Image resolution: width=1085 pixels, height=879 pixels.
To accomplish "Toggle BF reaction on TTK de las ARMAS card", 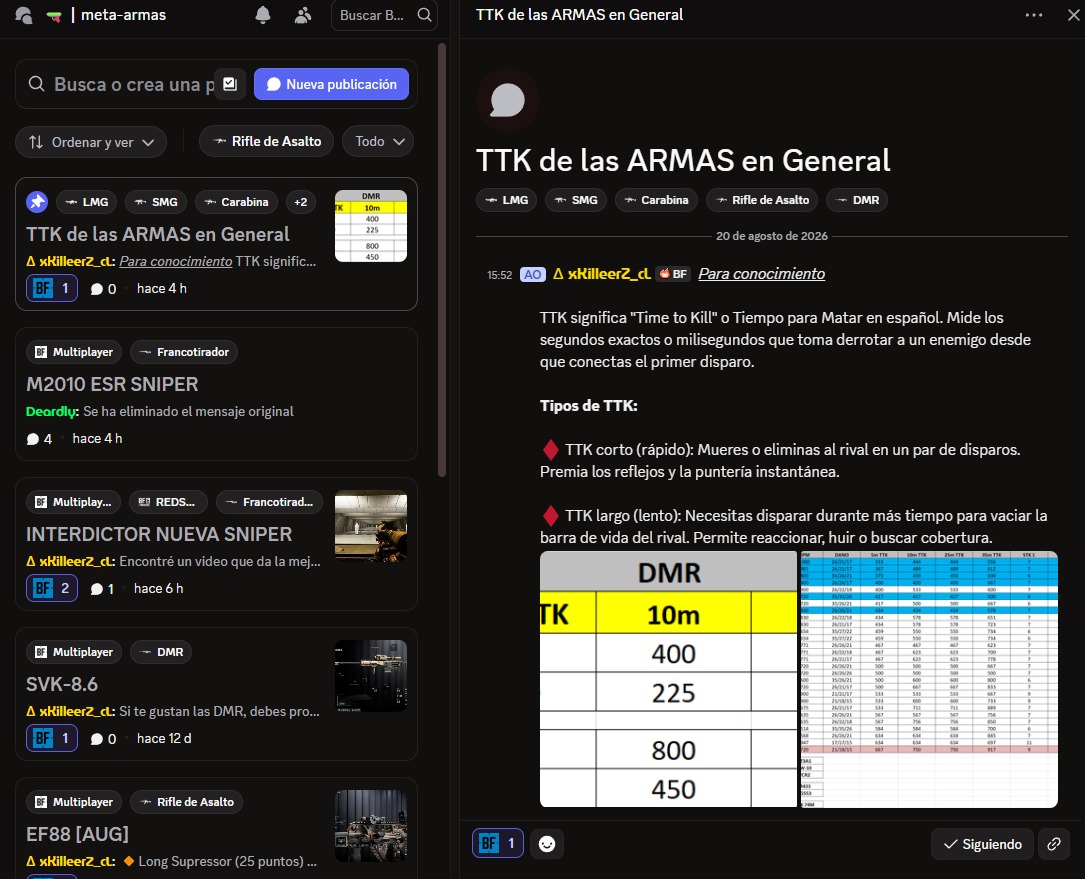I will tap(52, 289).
